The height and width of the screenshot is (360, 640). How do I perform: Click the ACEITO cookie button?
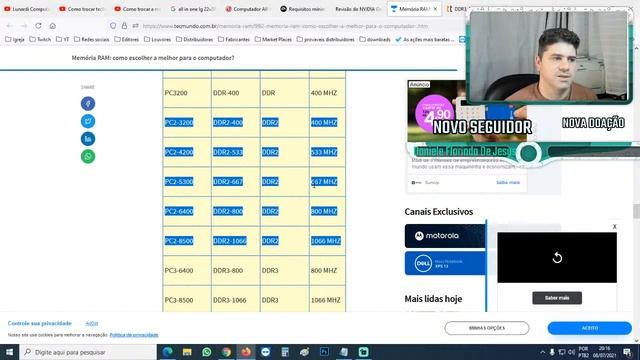pyautogui.click(x=589, y=328)
